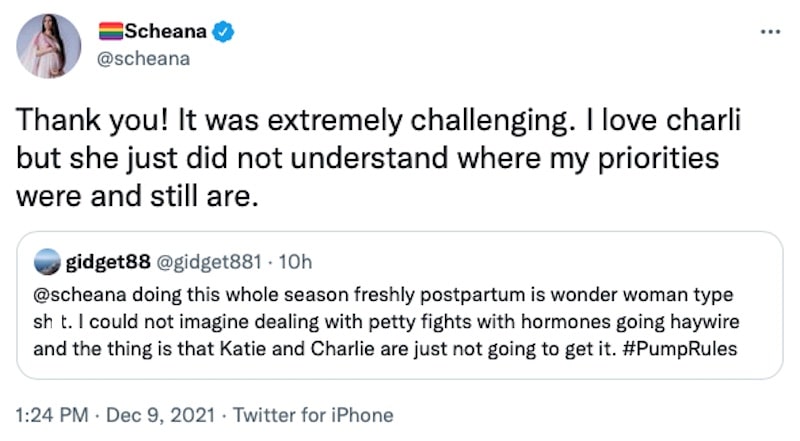Open the quoted tweet's 10h timestamp
800x441 pixels.
[292, 263]
